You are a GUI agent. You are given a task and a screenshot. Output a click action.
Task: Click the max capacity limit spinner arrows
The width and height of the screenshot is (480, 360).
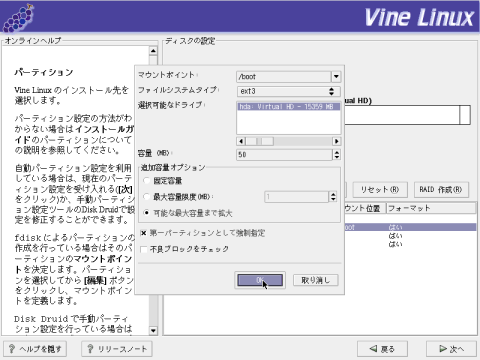[x=333, y=197]
